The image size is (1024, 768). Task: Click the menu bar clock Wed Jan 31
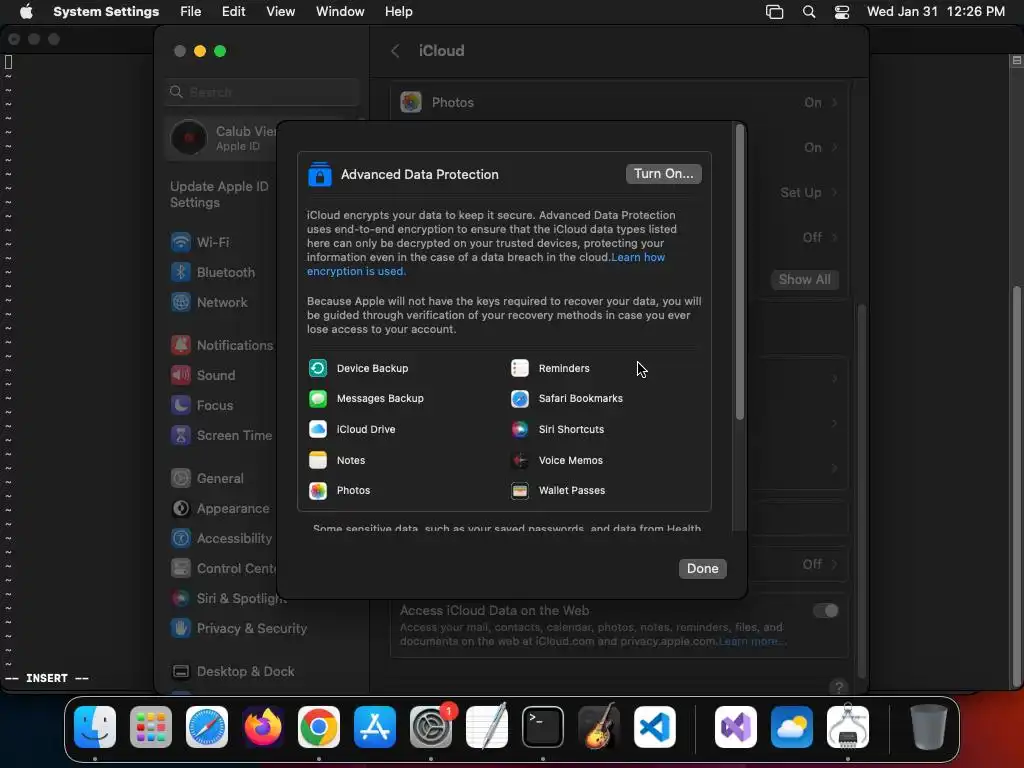coord(935,12)
